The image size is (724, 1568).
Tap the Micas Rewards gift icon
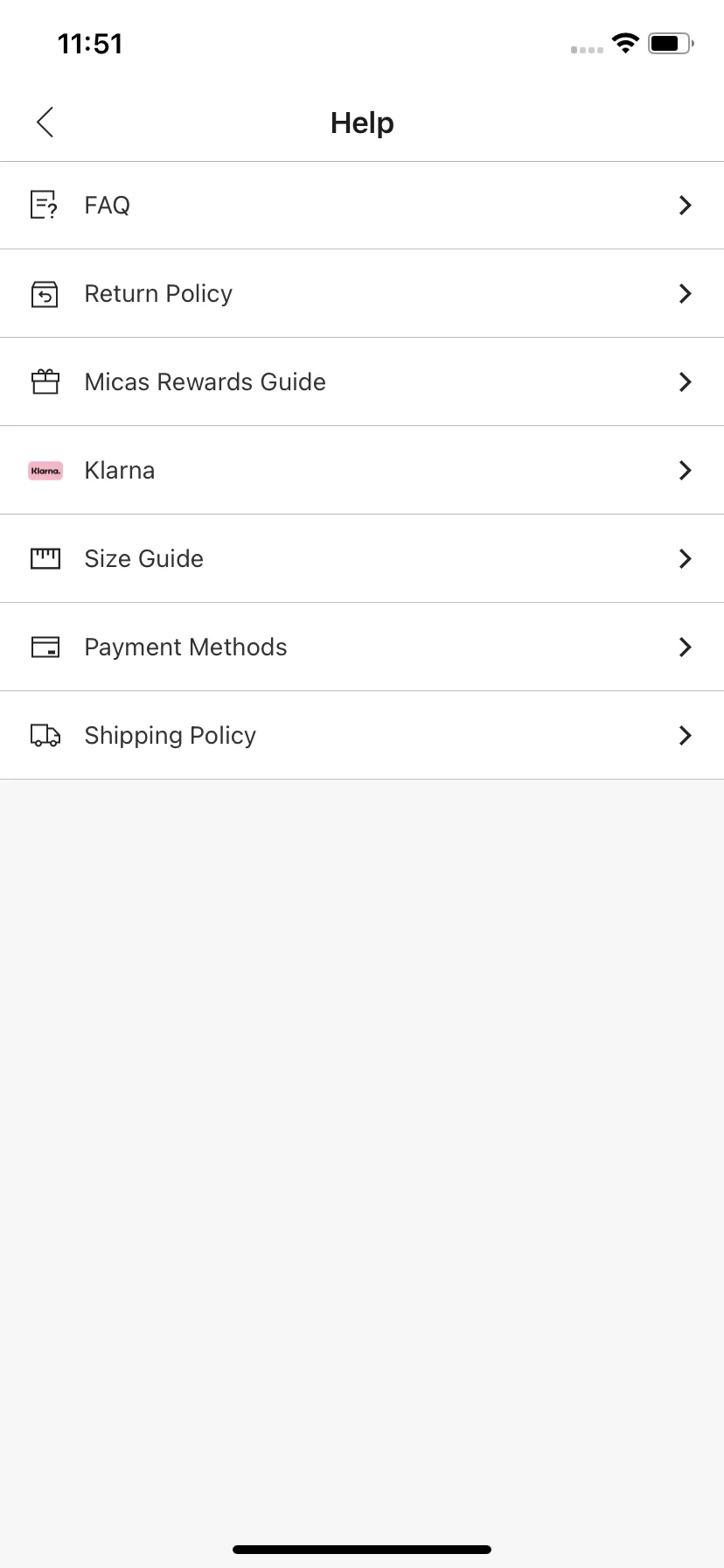coord(45,381)
